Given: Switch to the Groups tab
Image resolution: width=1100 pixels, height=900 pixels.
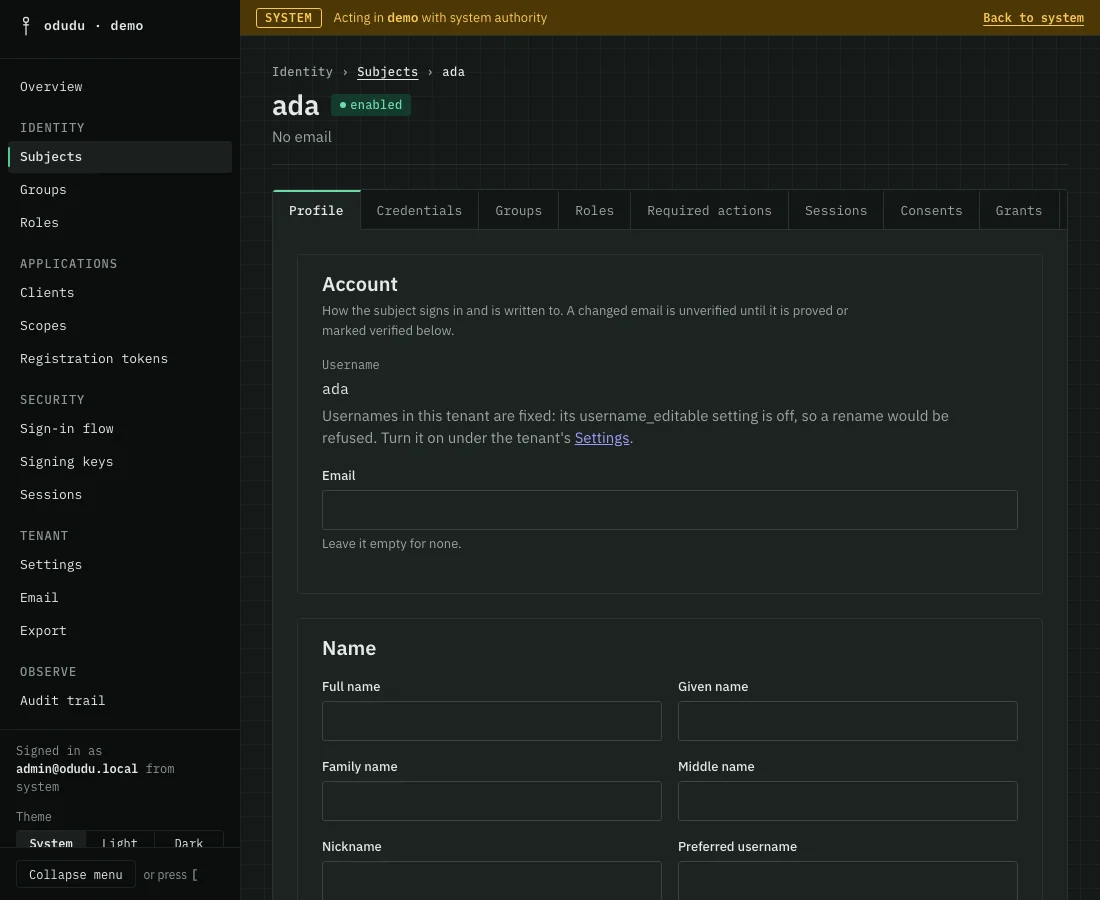Looking at the screenshot, I should pos(518,210).
